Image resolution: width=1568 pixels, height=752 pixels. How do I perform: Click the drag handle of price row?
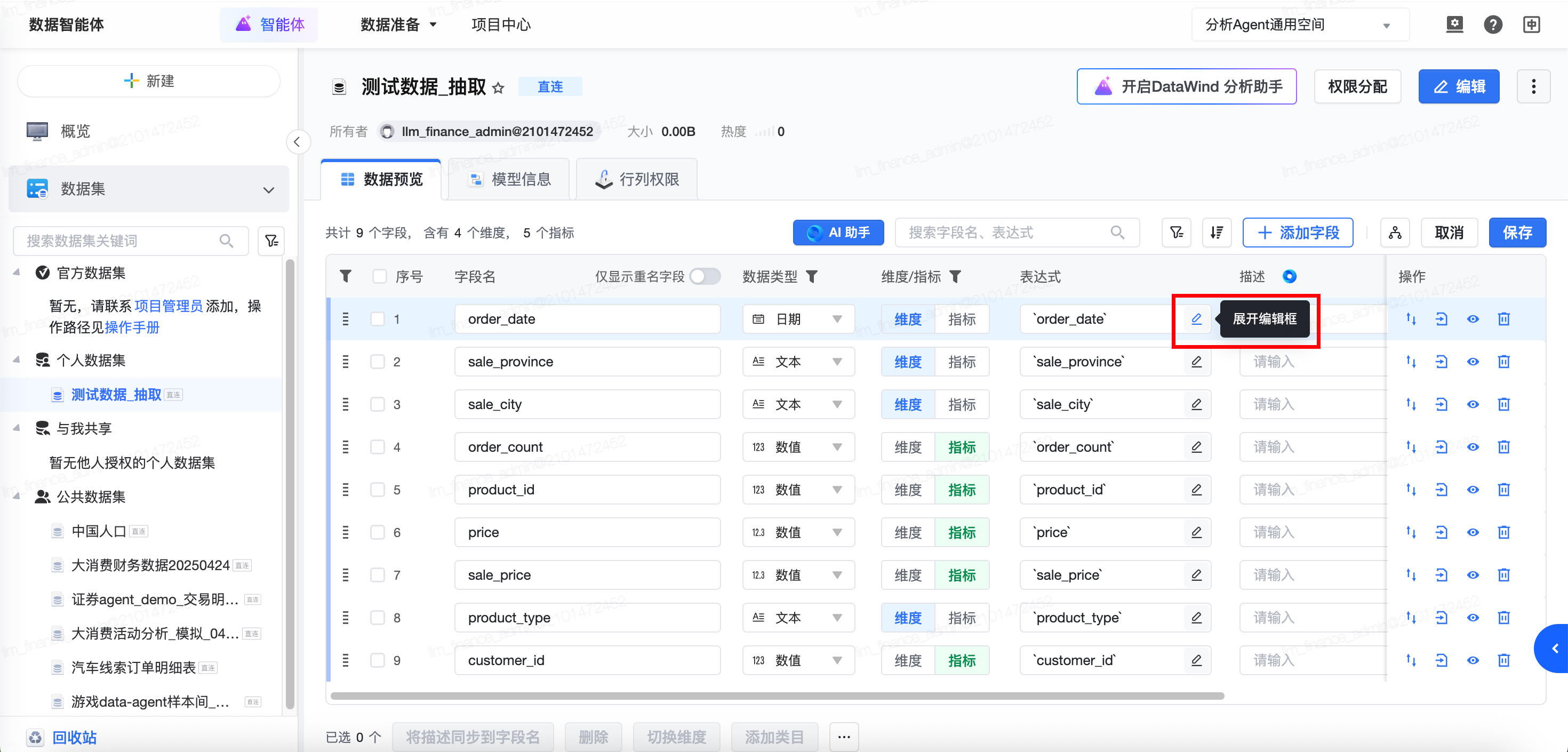pos(346,532)
